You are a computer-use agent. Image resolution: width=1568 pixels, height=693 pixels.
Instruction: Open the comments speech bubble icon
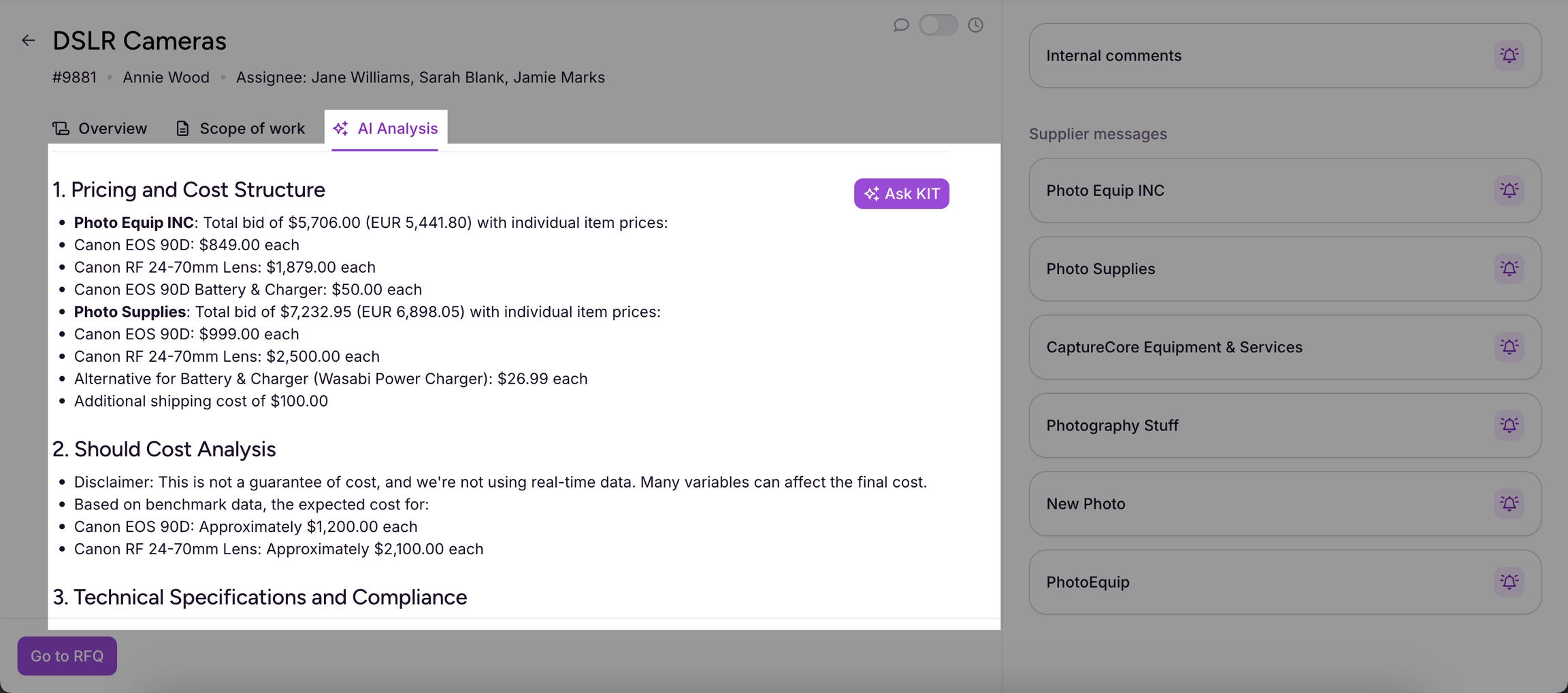coord(901,25)
